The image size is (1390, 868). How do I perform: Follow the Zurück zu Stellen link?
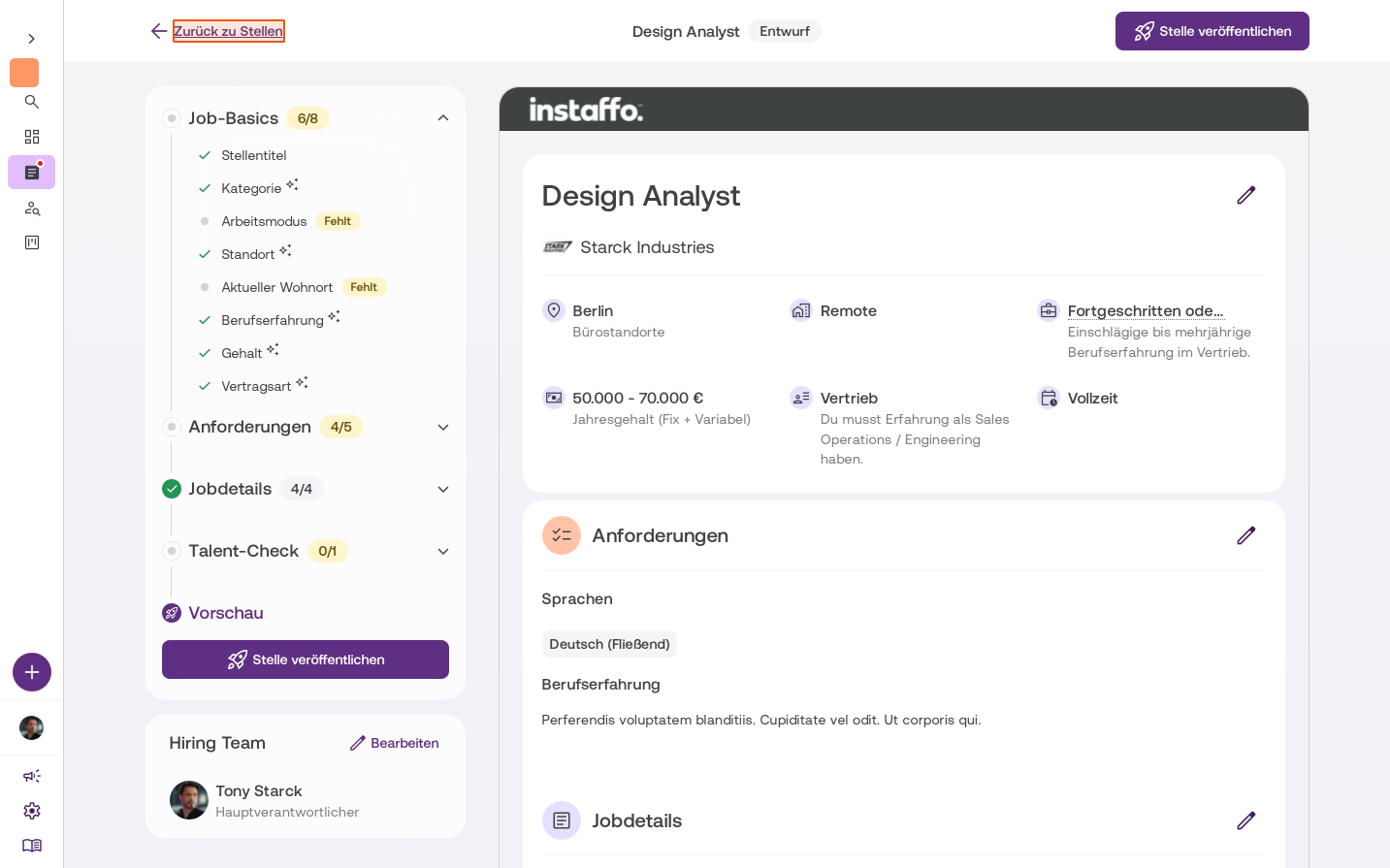coord(229,31)
